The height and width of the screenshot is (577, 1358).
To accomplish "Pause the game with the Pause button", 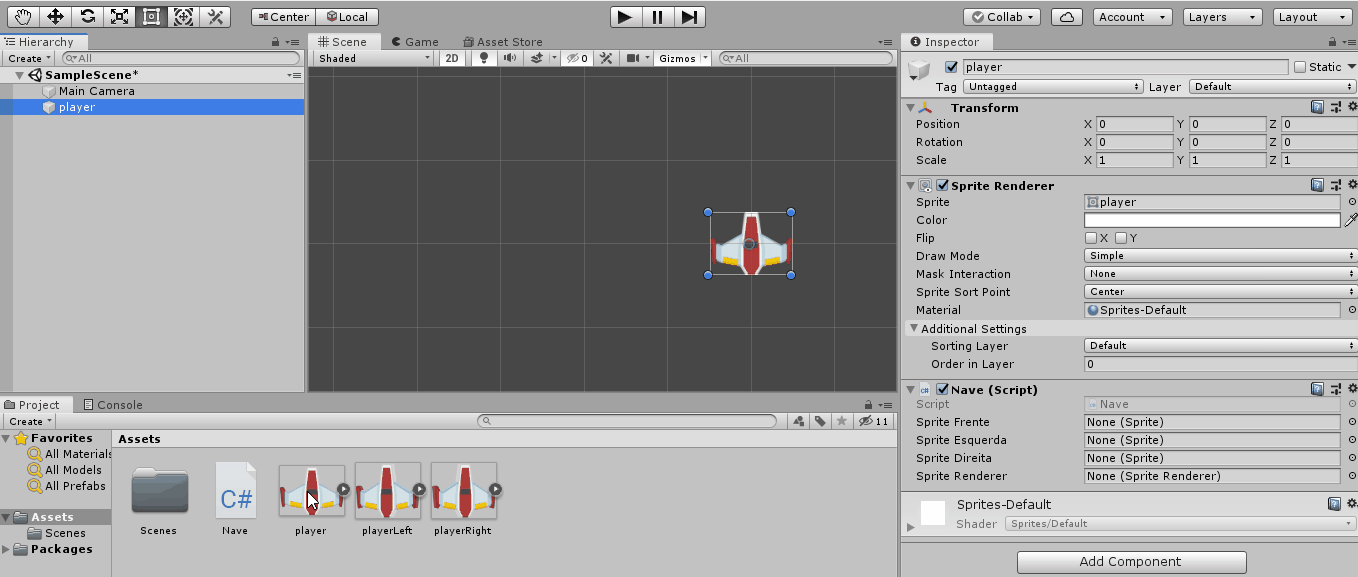I will [x=657, y=16].
